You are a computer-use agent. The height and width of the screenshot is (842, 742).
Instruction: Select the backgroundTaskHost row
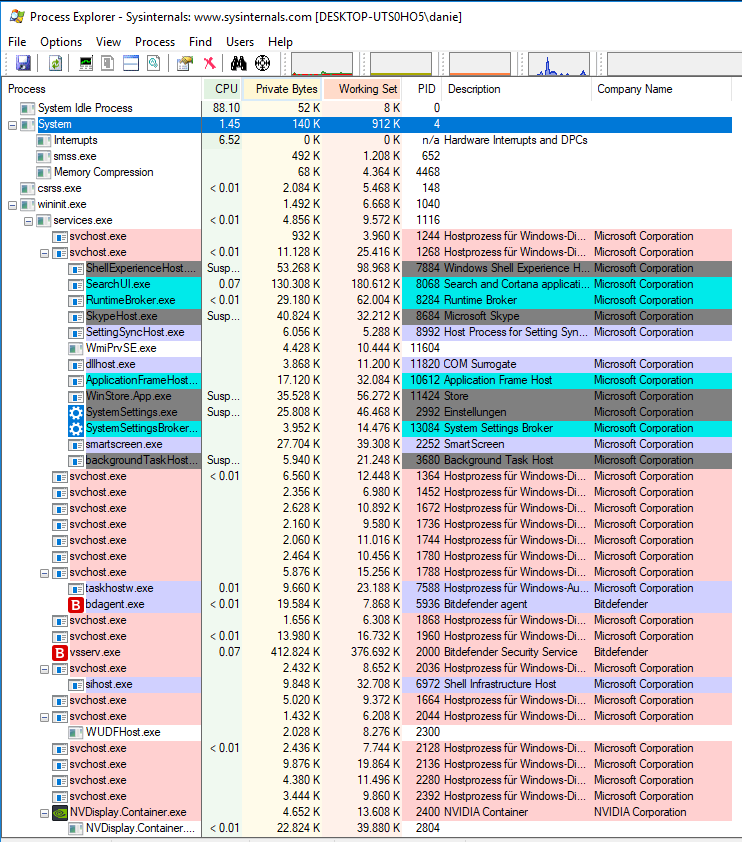(x=367, y=461)
